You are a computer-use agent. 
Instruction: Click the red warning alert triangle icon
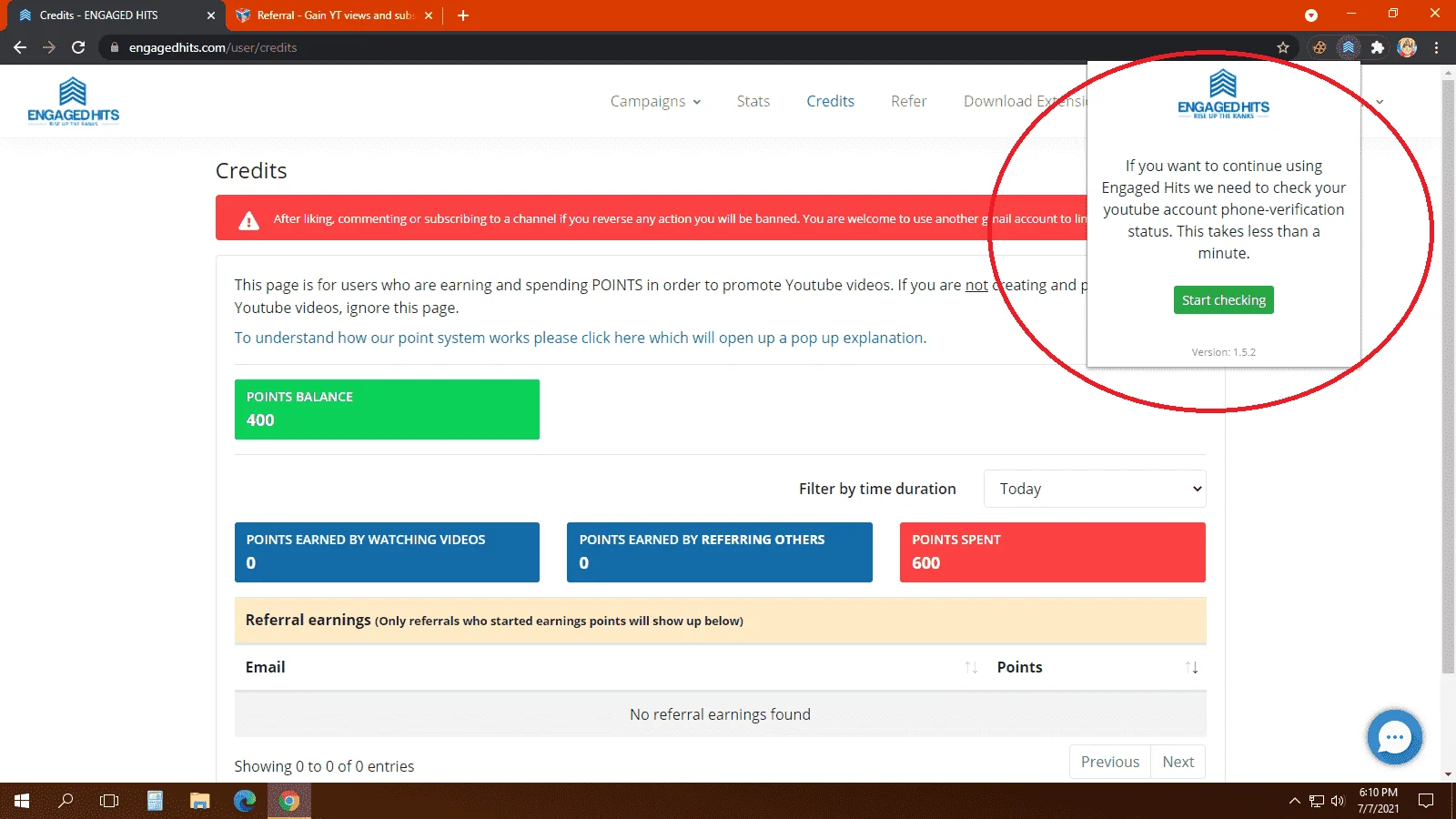tap(248, 219)
